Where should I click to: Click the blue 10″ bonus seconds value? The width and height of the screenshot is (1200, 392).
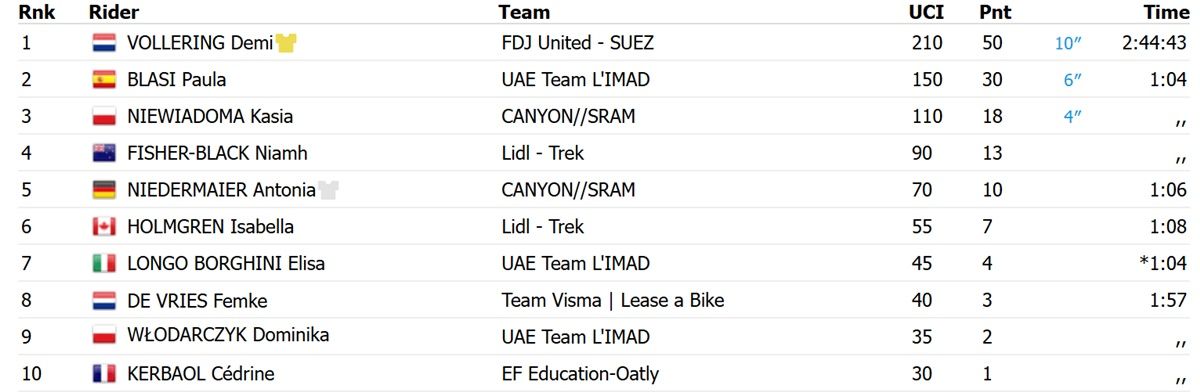click(1069, 43)
